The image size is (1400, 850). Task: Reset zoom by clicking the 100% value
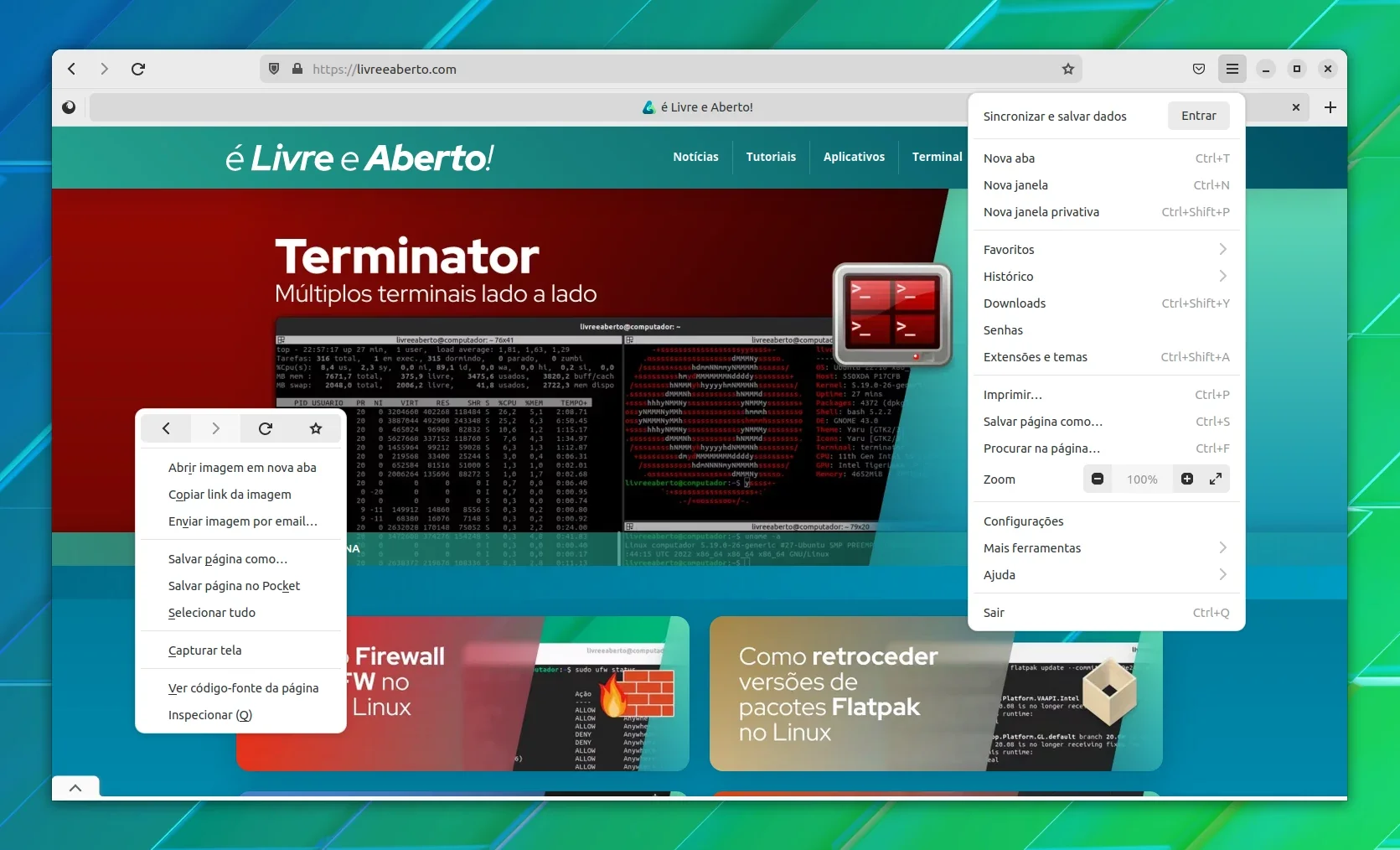tap(1142, 479)
